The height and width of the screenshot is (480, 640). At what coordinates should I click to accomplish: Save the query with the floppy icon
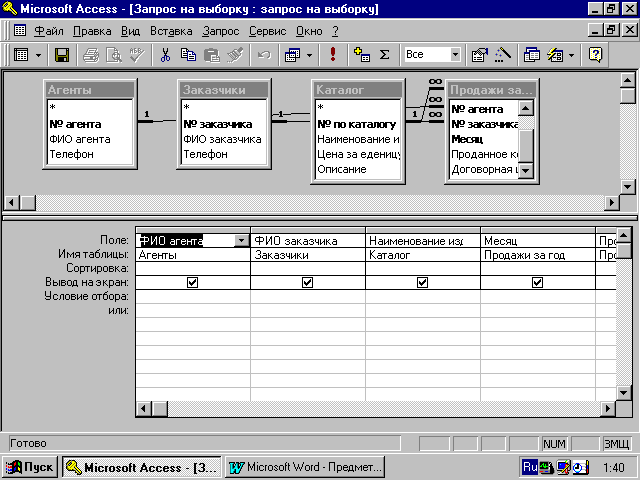[x=62, y=55]
